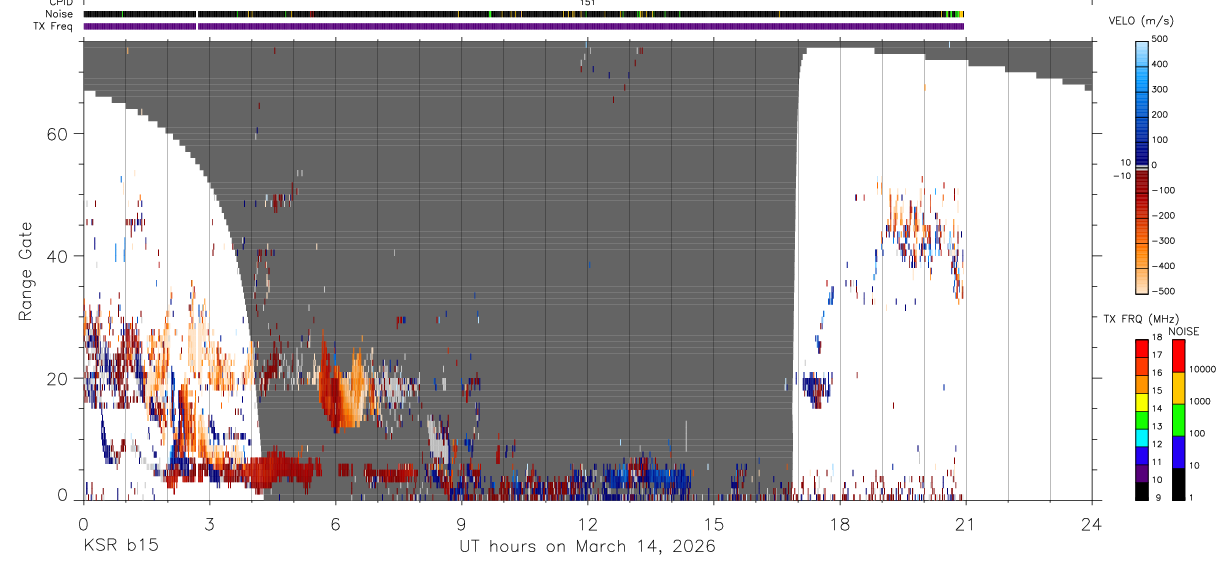This screenshot has width=1228, height=567.
Task: Click the light blue top of velocity colorbar
Action: pyautogui.click(x=1142, y=55)
